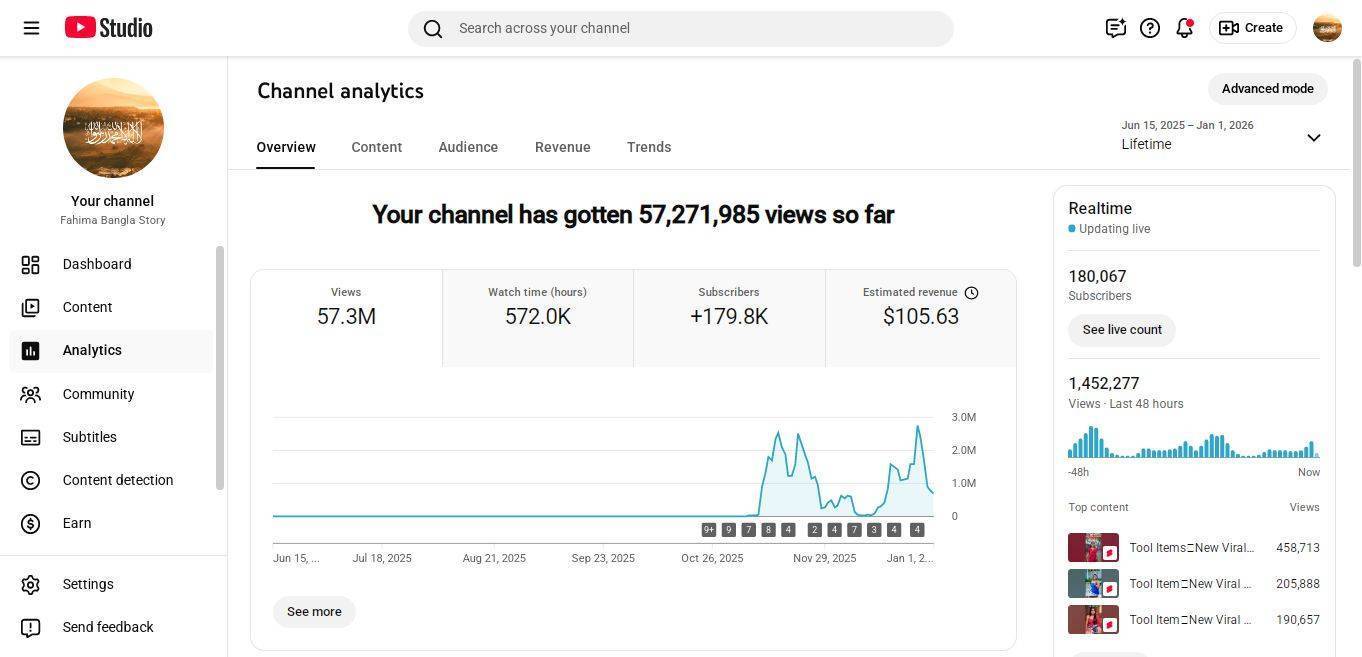The width and height of the screenshot is (1362, 657).
Task: Open Content detection in sidebar
Action: [x=117, y=480]
